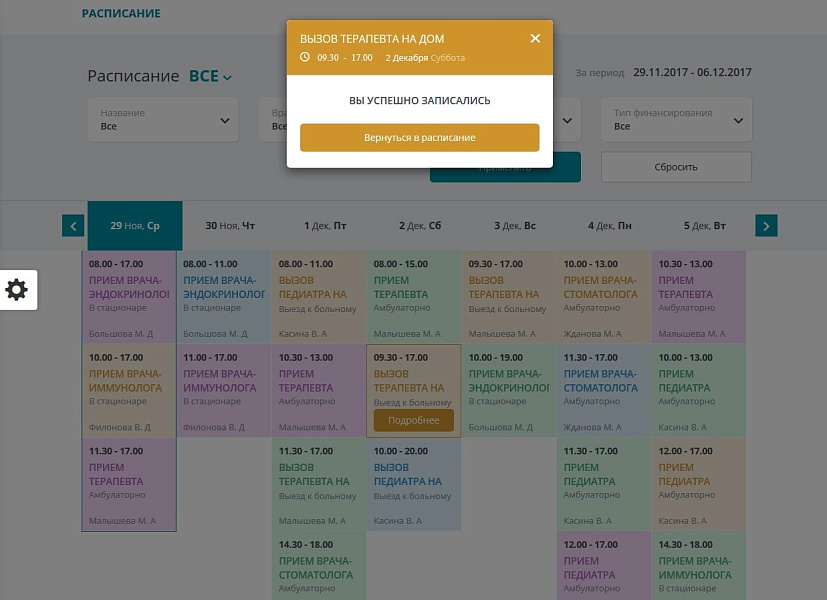Switch to the 2 Дек, Сб tab

(419, 226)
